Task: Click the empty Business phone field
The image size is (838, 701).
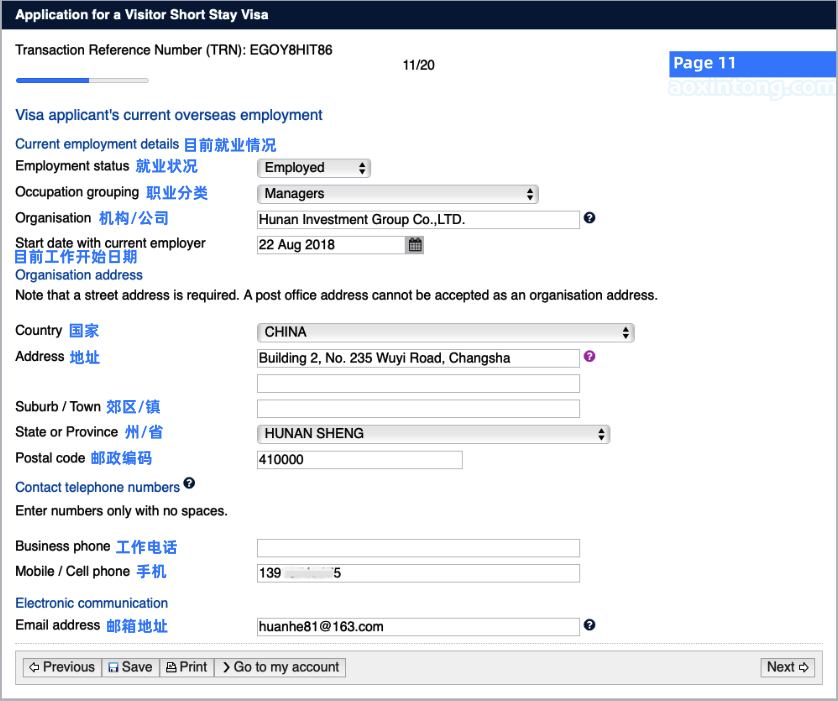Action: pos(418,548)
